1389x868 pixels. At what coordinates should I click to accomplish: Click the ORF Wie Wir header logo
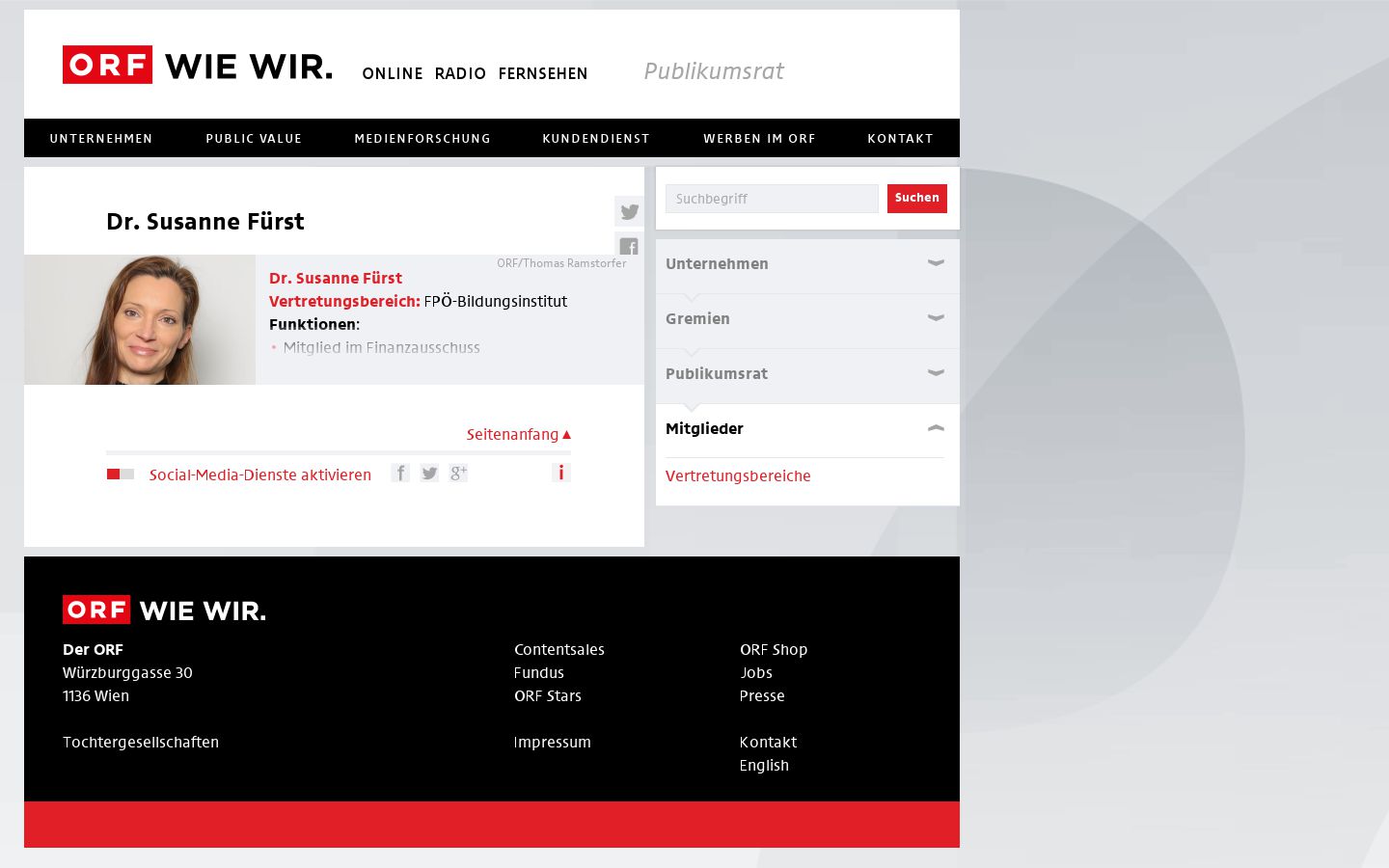pos(198,65)
